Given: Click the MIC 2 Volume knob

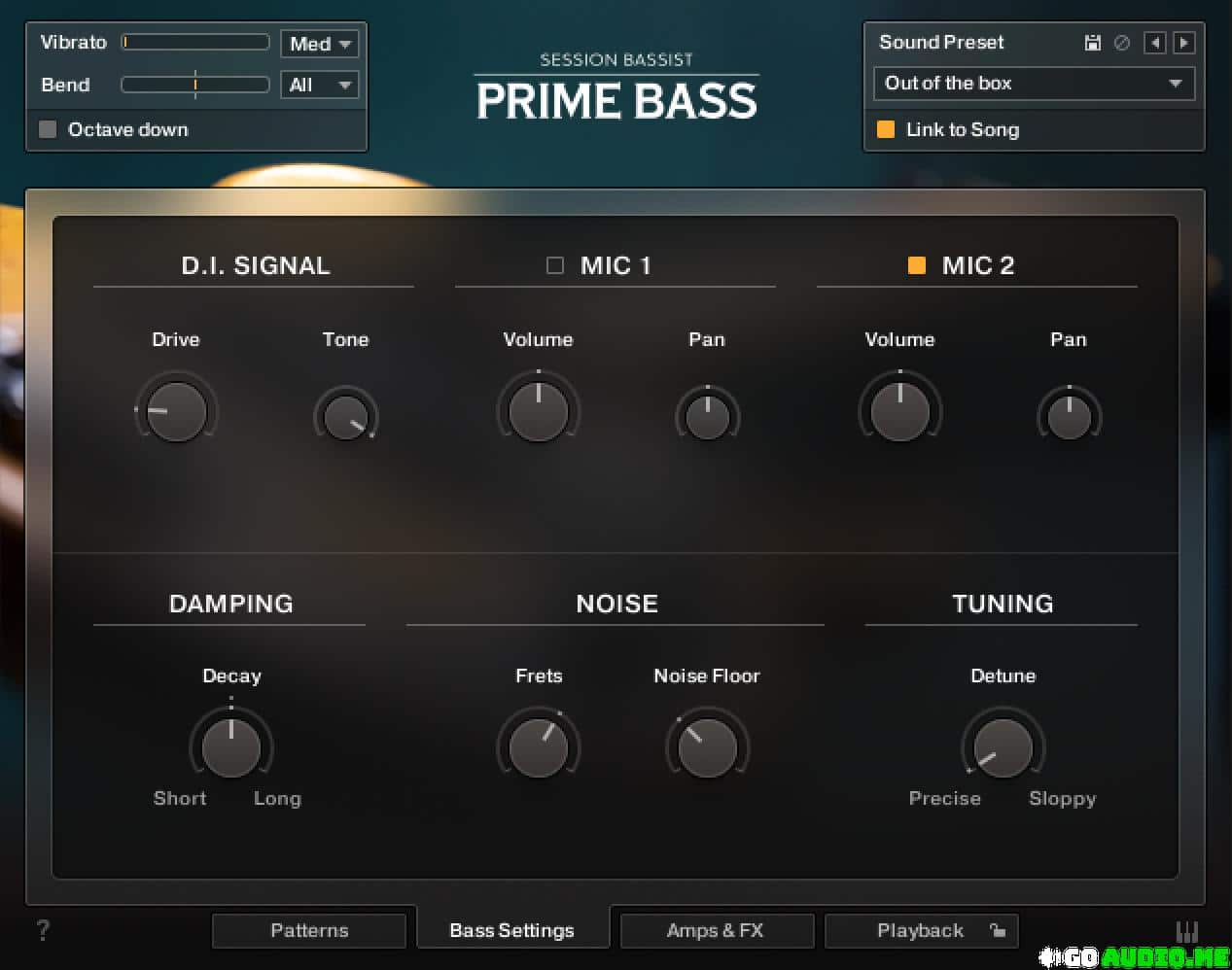Looking at the screenshot, I should (x=899, y=412).
